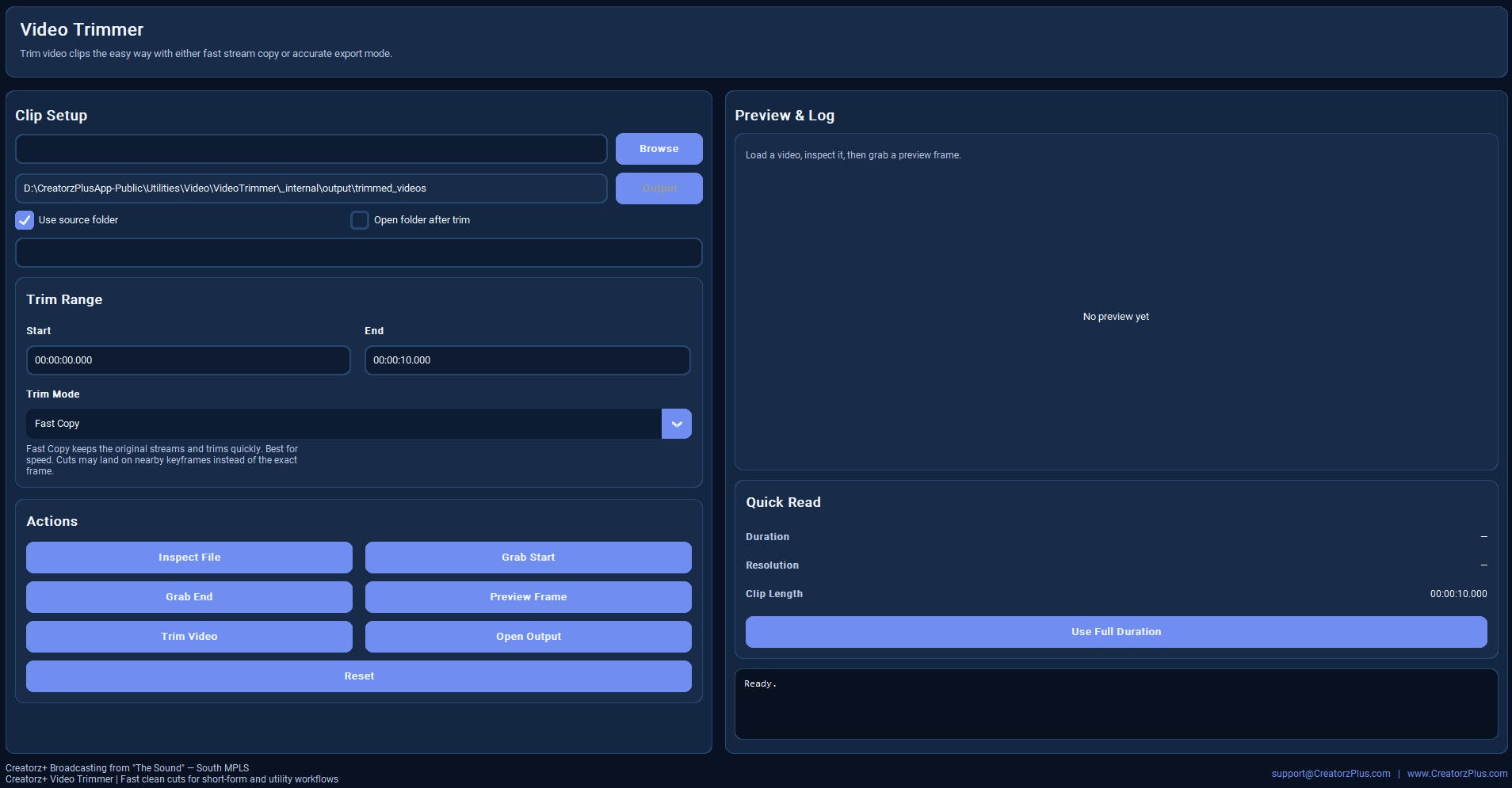Click the End time field showing 00:00:10.000
This screenshot has height=788, width=1512.
(x=528, y=360)
